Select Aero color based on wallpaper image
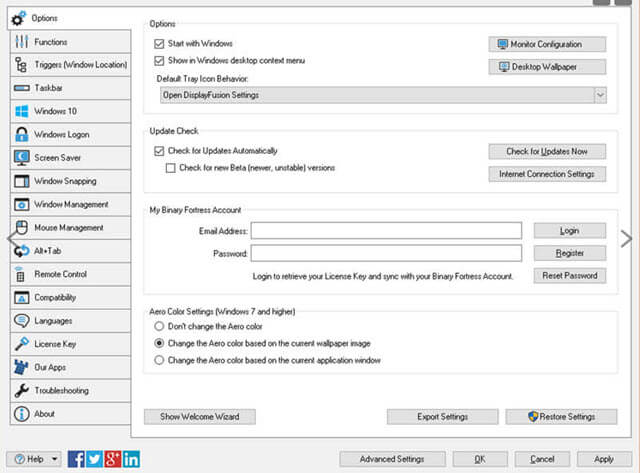 [x=159, y=343]
